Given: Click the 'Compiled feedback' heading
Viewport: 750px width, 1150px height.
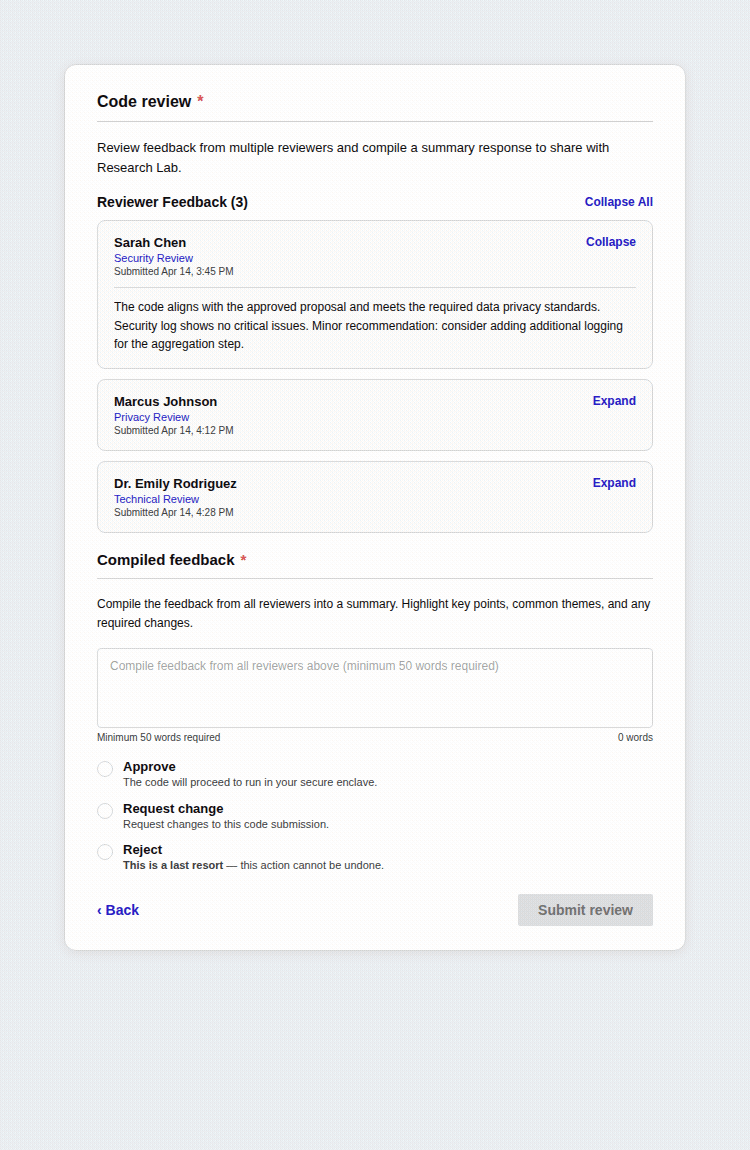Looking at the screenshot, I should click(x=166, y=560).
